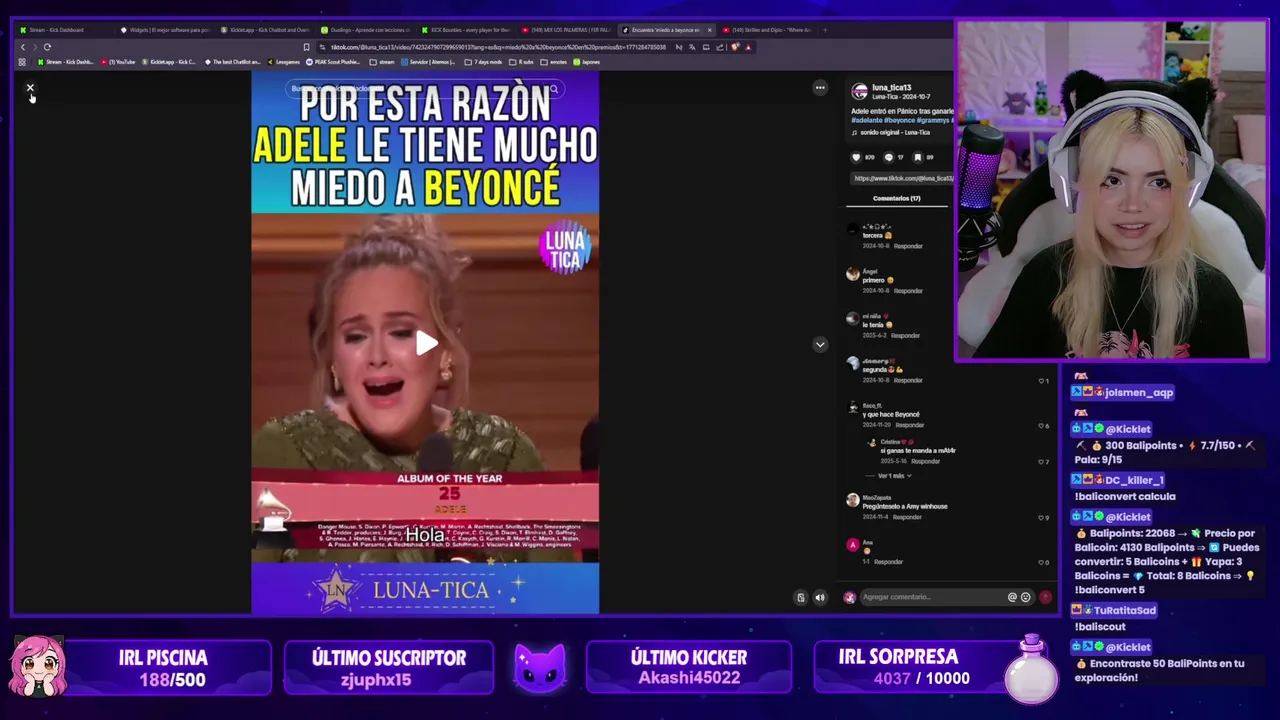
Task: Click the address bar bookmark icon
Action: coord(306,47)
